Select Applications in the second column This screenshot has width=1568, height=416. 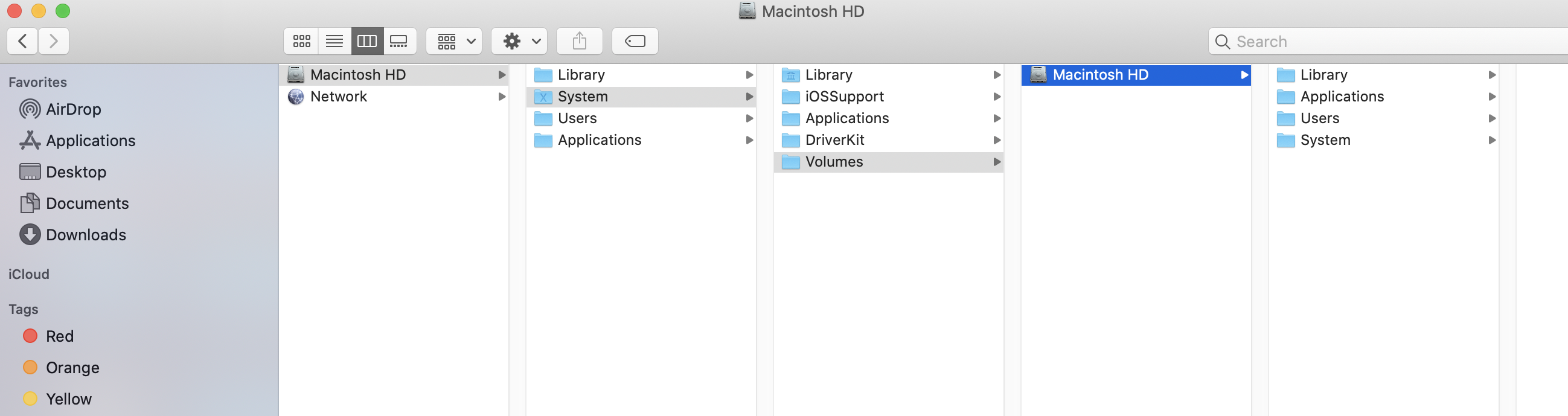(x=642, y=140)
